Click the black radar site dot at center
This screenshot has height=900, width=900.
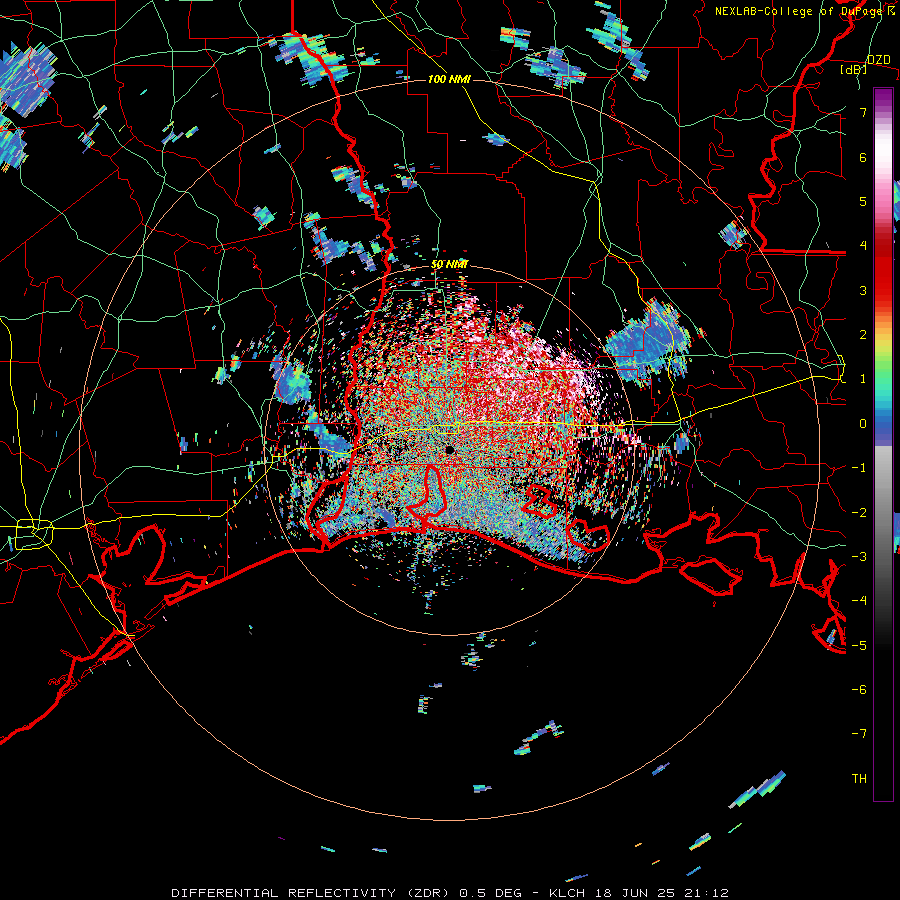click(x=449, y=450)
